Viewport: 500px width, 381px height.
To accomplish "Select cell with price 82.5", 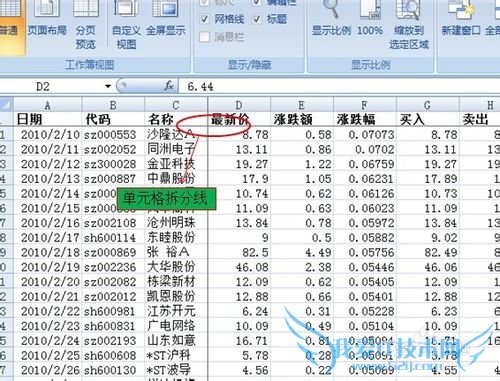I will 239,252.
